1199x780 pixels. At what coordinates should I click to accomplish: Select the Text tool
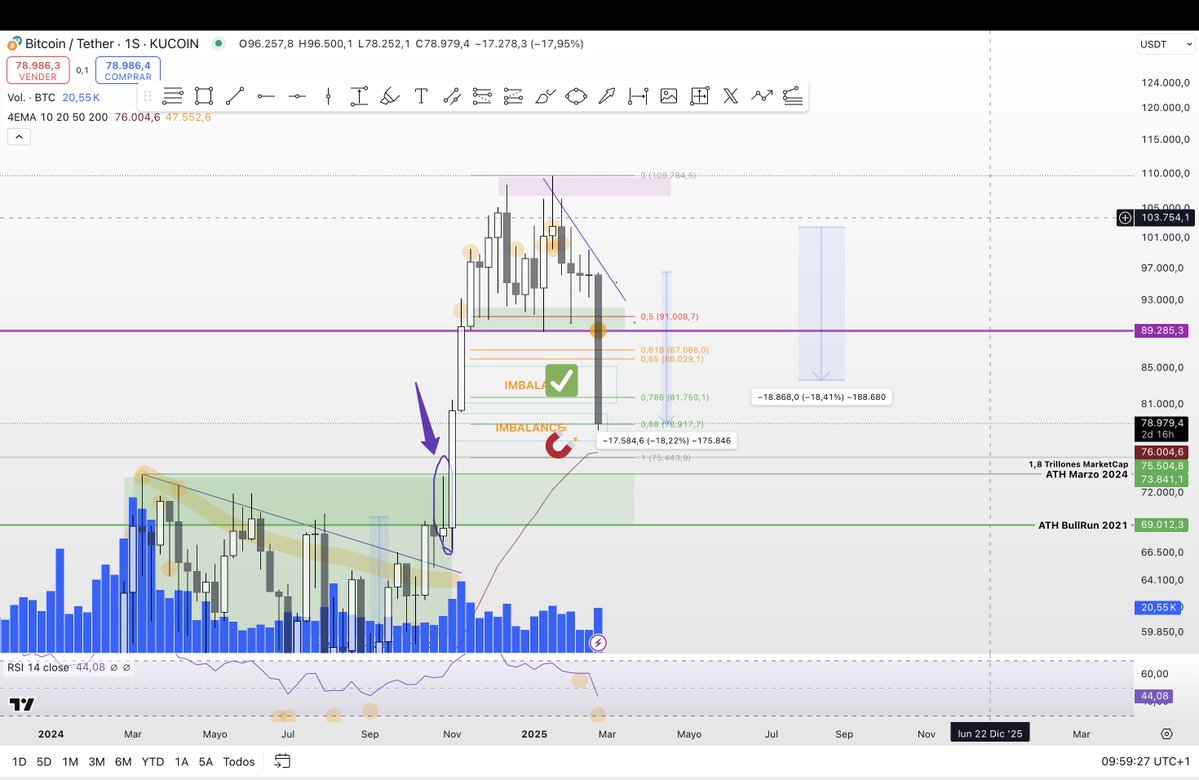tap(421, 96)
